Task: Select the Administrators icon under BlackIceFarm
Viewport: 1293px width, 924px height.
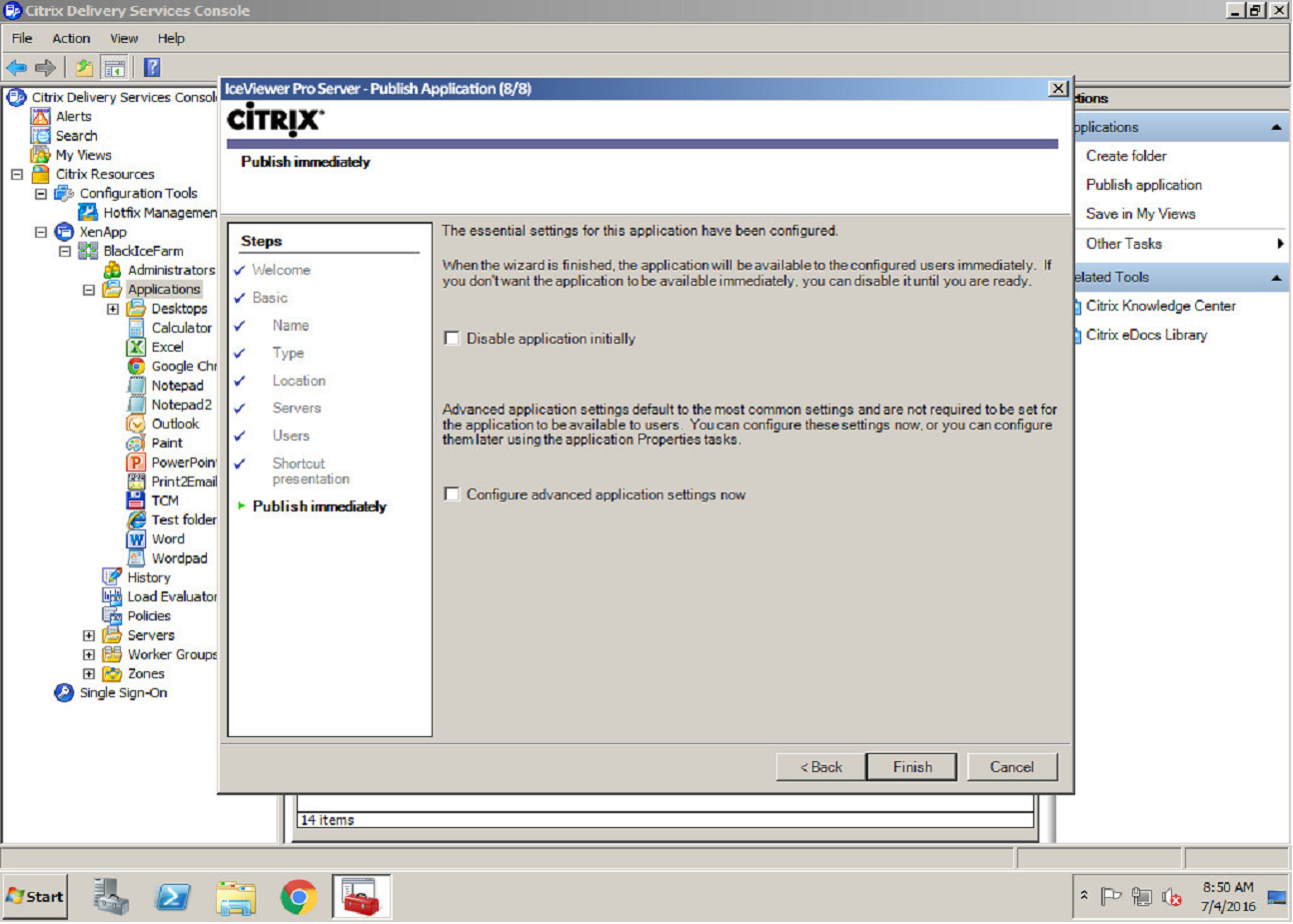Action: (x=112, y=271)
